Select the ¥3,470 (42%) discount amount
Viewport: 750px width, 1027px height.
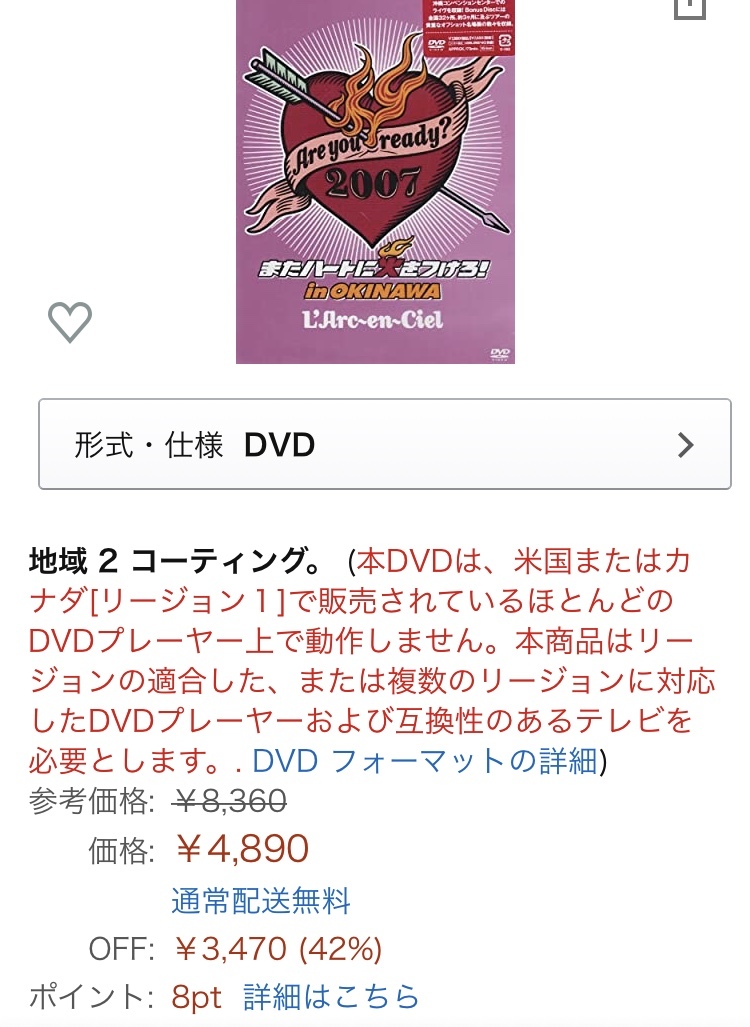[x=278, y=948]
